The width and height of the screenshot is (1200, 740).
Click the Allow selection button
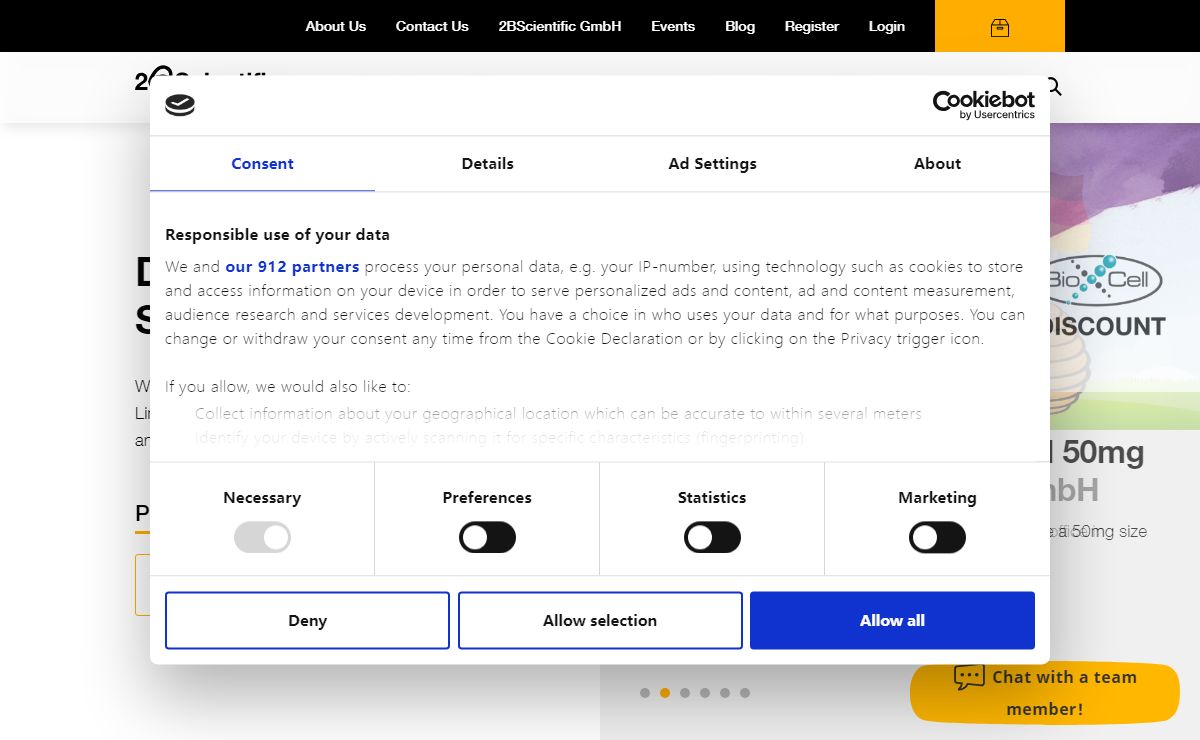pyautogui.click(x=600, y=620)
